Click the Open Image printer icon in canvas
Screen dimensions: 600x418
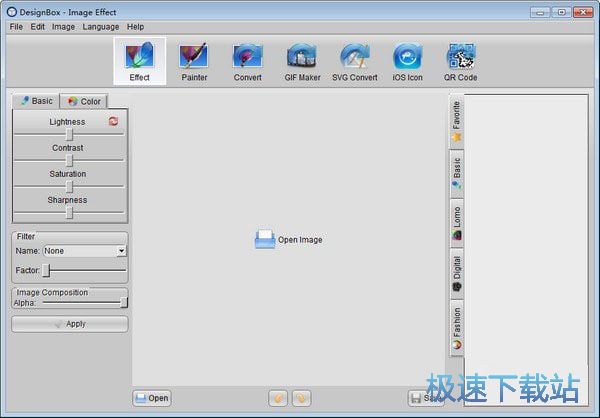[265, 239]
